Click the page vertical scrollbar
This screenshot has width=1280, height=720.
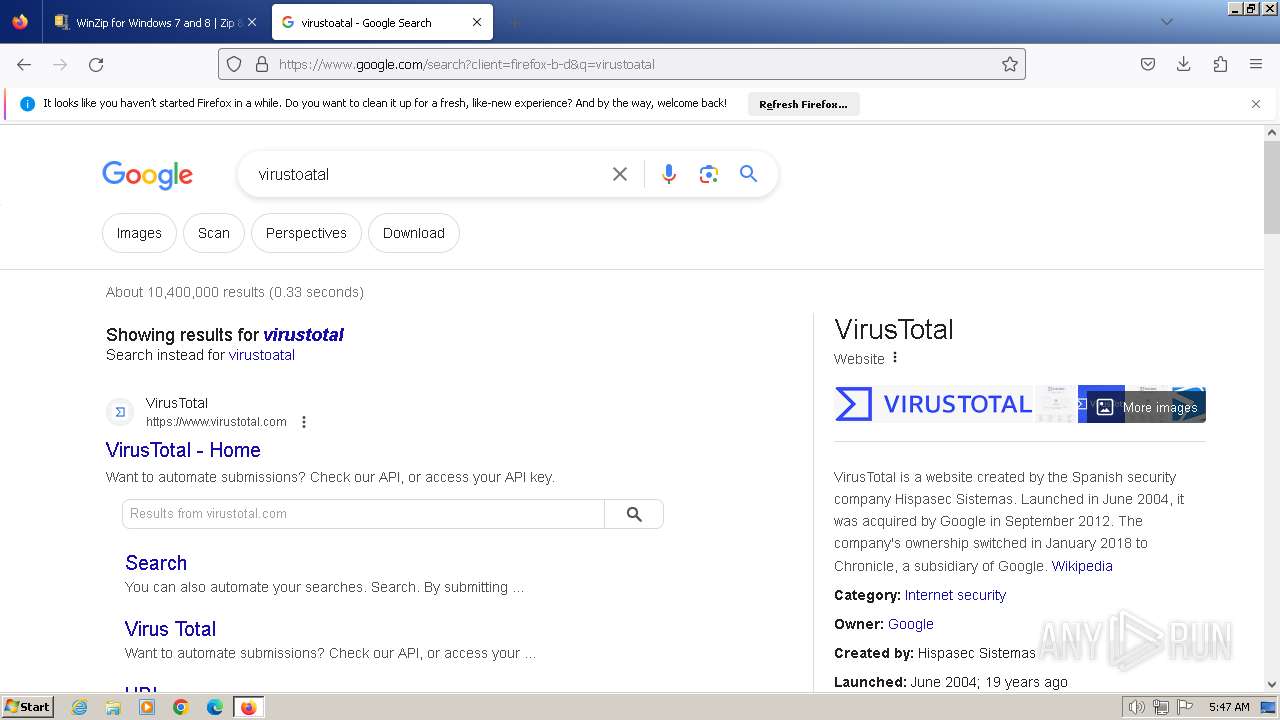tap(1272, 186)
